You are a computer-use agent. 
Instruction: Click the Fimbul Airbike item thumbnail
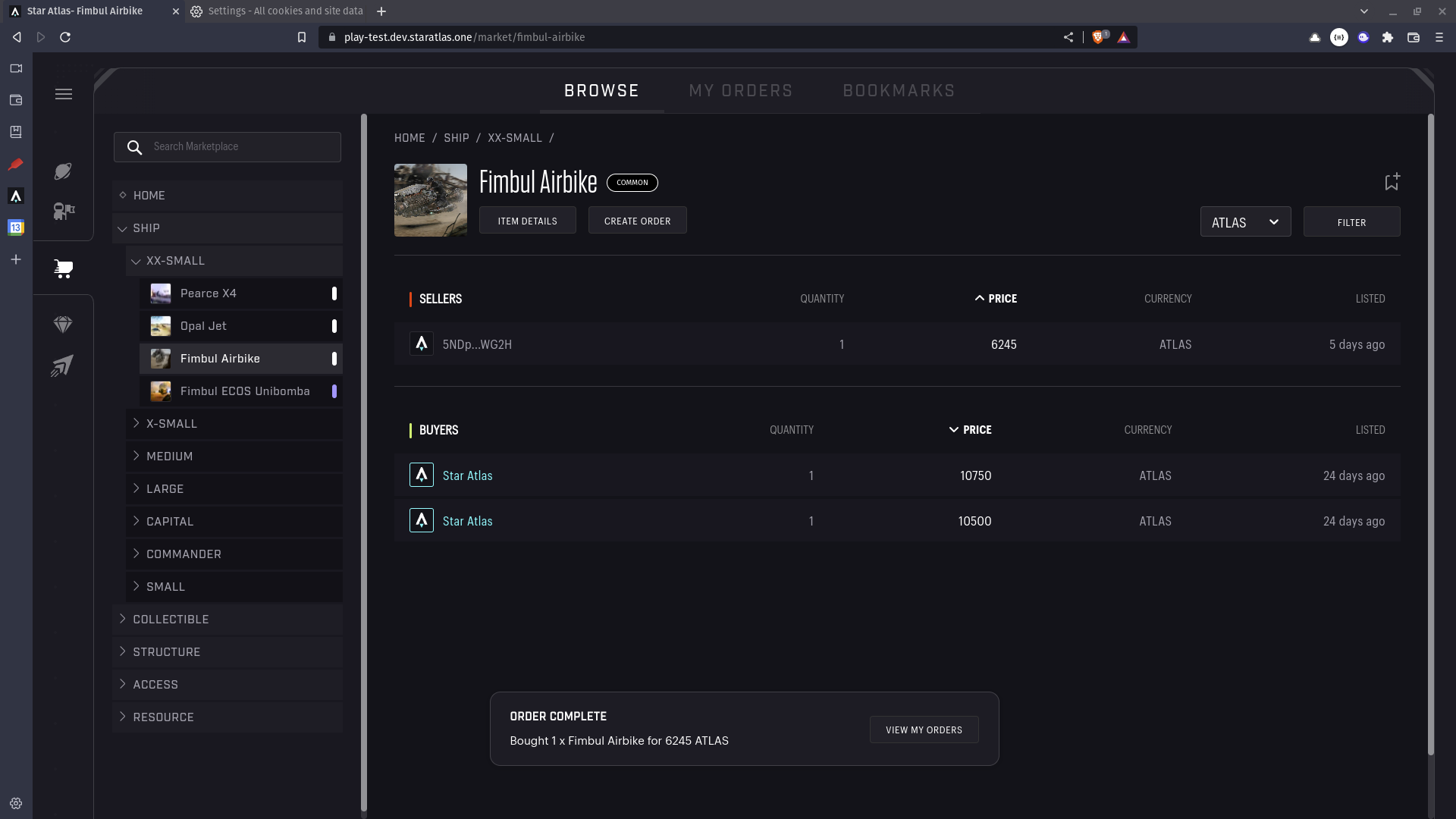431,200
